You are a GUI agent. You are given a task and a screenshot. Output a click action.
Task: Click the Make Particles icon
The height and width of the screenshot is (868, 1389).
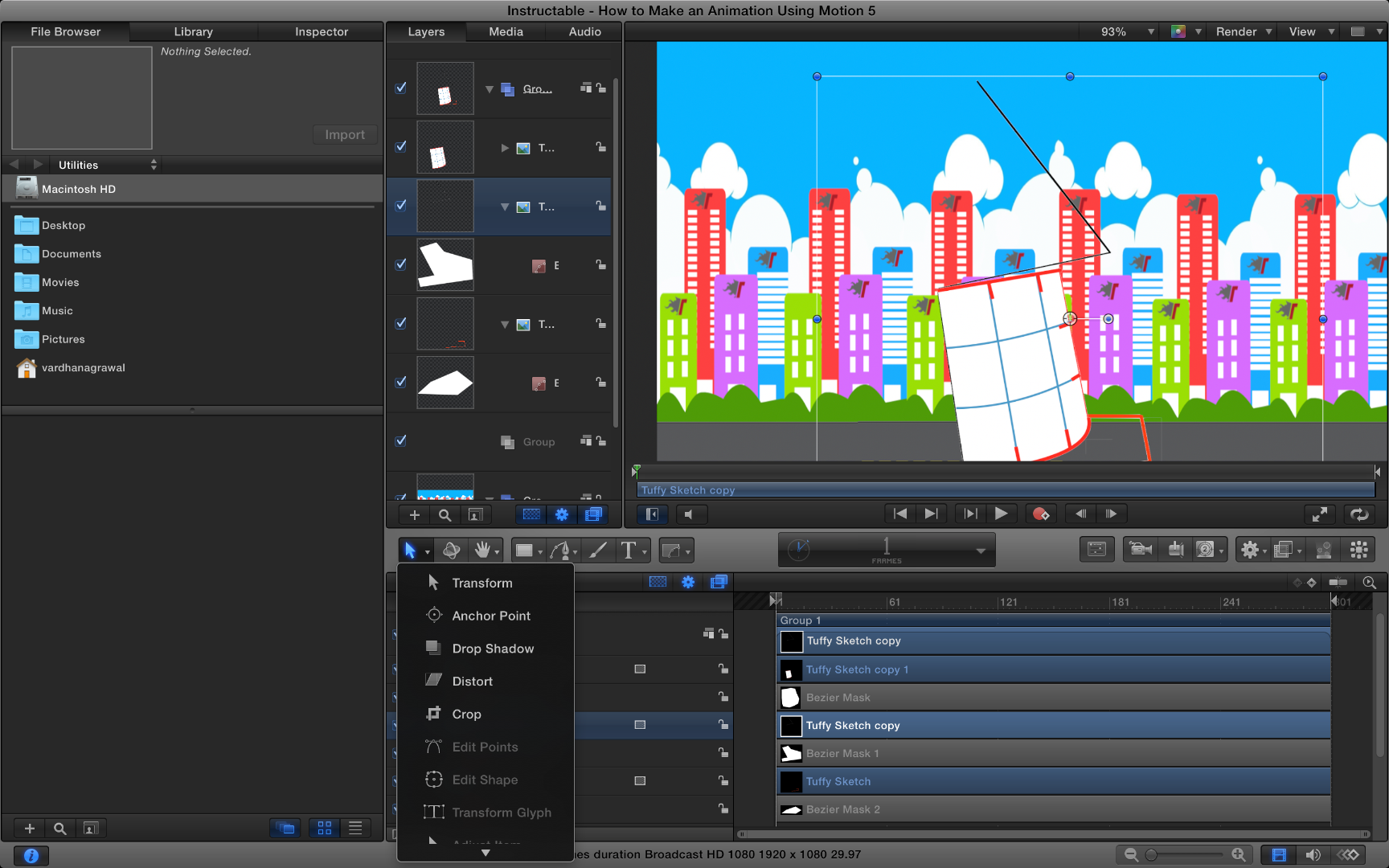tap(1323, 550)
